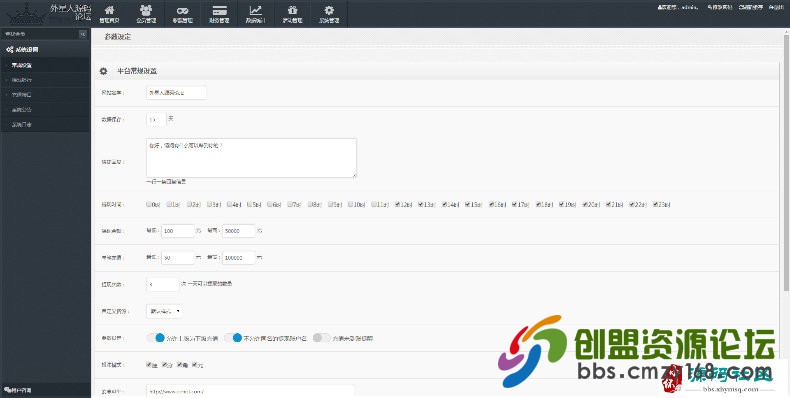790x398 pixels.
Task: Click the logout link at far right of header
Action: 776,8
